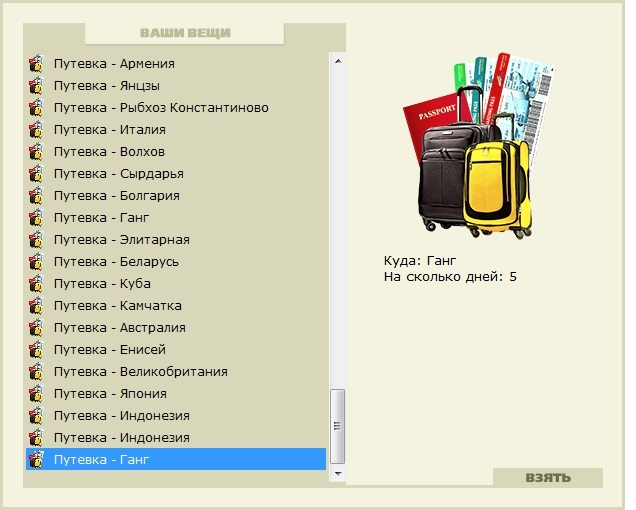The image size is (636, 510).
Task: Click the Куда: Ганг destination text
Action: click(420, 260)
